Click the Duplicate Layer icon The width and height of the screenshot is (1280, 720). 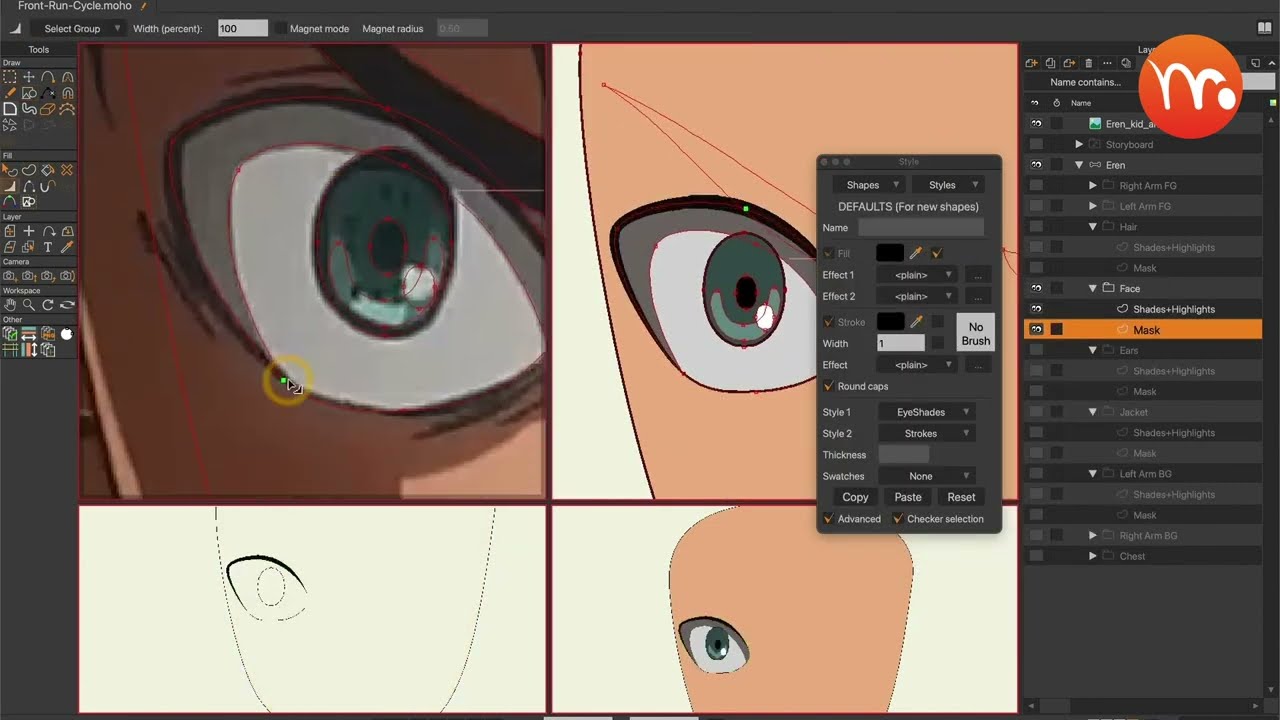[1050, 63]
